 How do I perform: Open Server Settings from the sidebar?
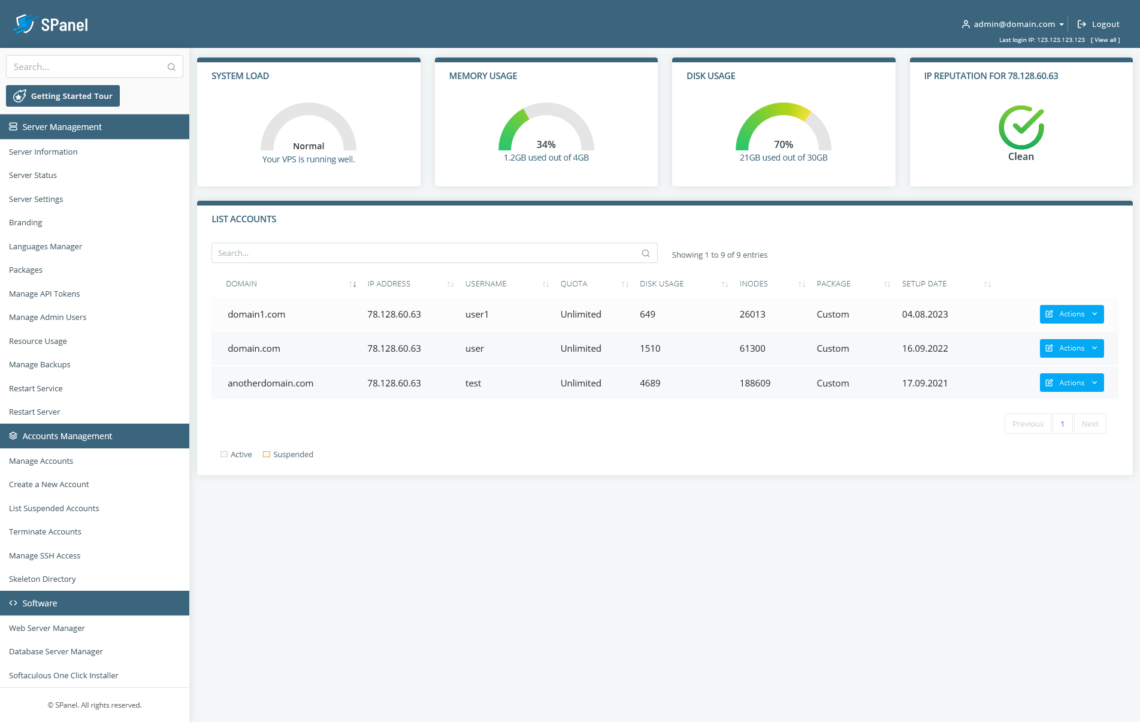tap(39, 198)
